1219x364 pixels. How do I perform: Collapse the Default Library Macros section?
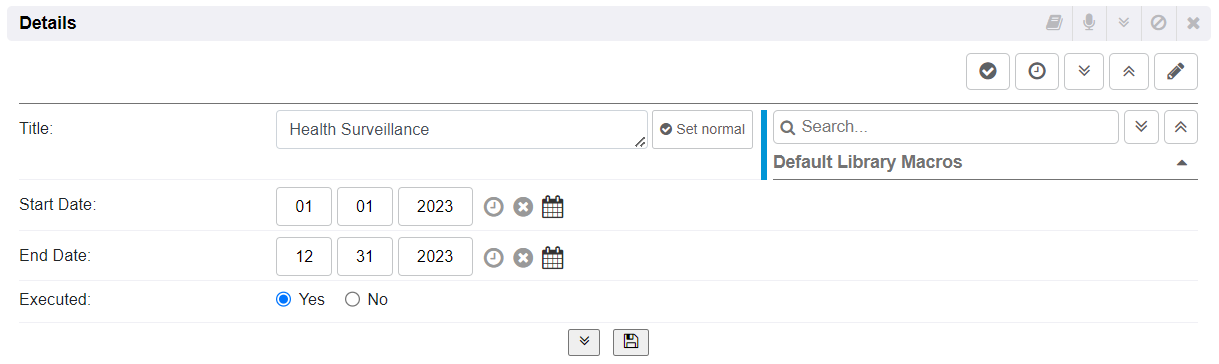coord(1182,162)
